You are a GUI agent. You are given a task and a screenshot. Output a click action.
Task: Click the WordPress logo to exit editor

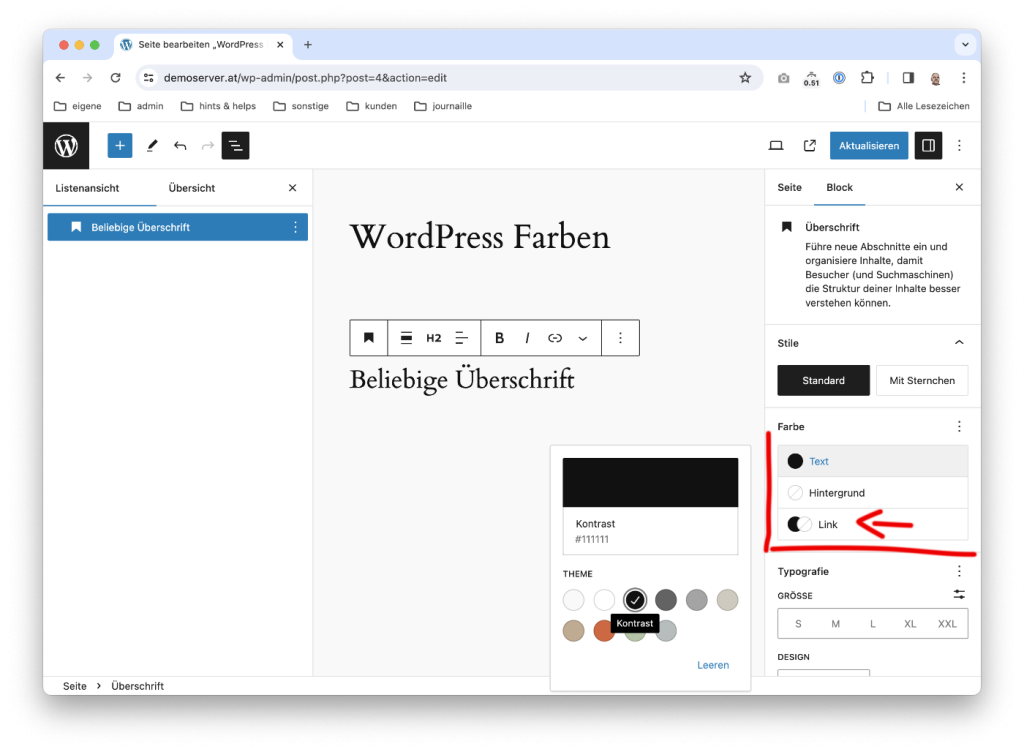[66, 146]
